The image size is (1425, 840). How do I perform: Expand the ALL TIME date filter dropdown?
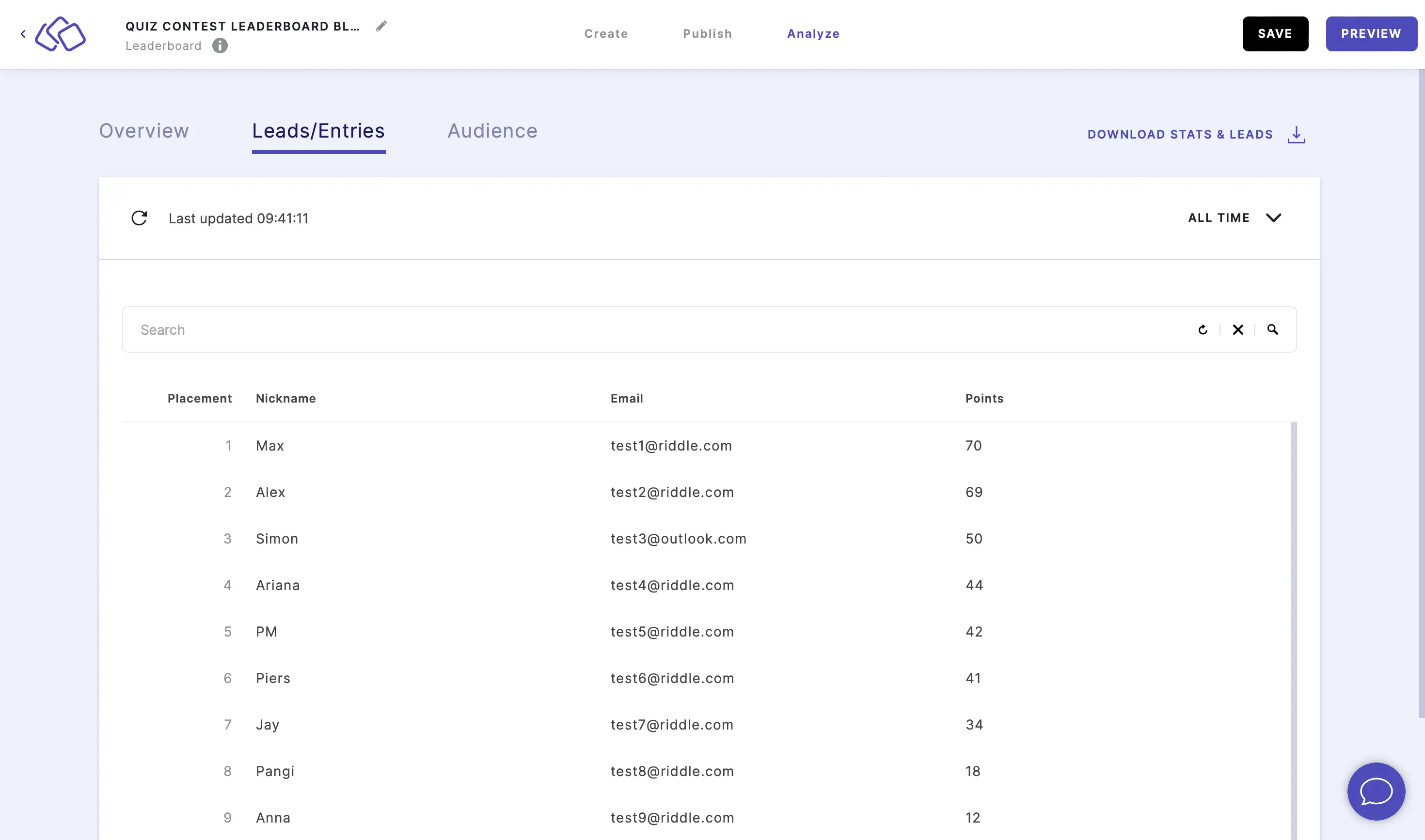(x=1234, y=218)
